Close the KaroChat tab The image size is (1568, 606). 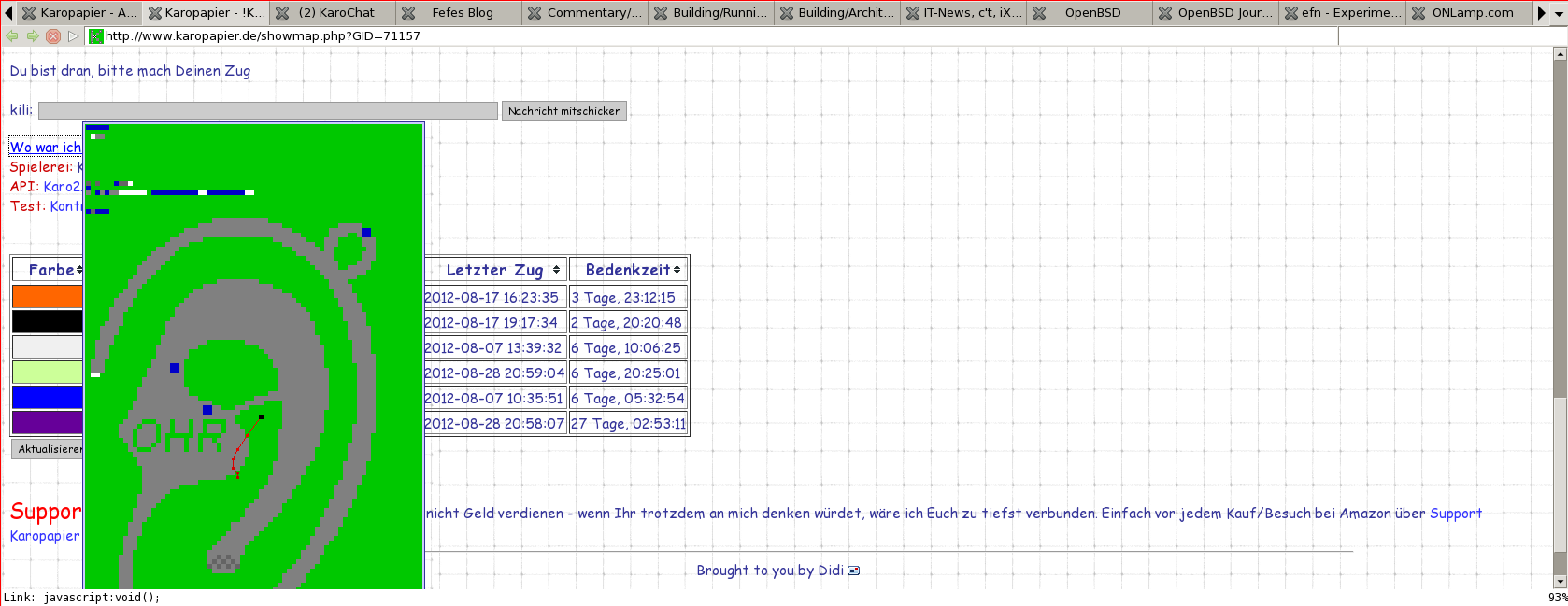pos(282,13)
